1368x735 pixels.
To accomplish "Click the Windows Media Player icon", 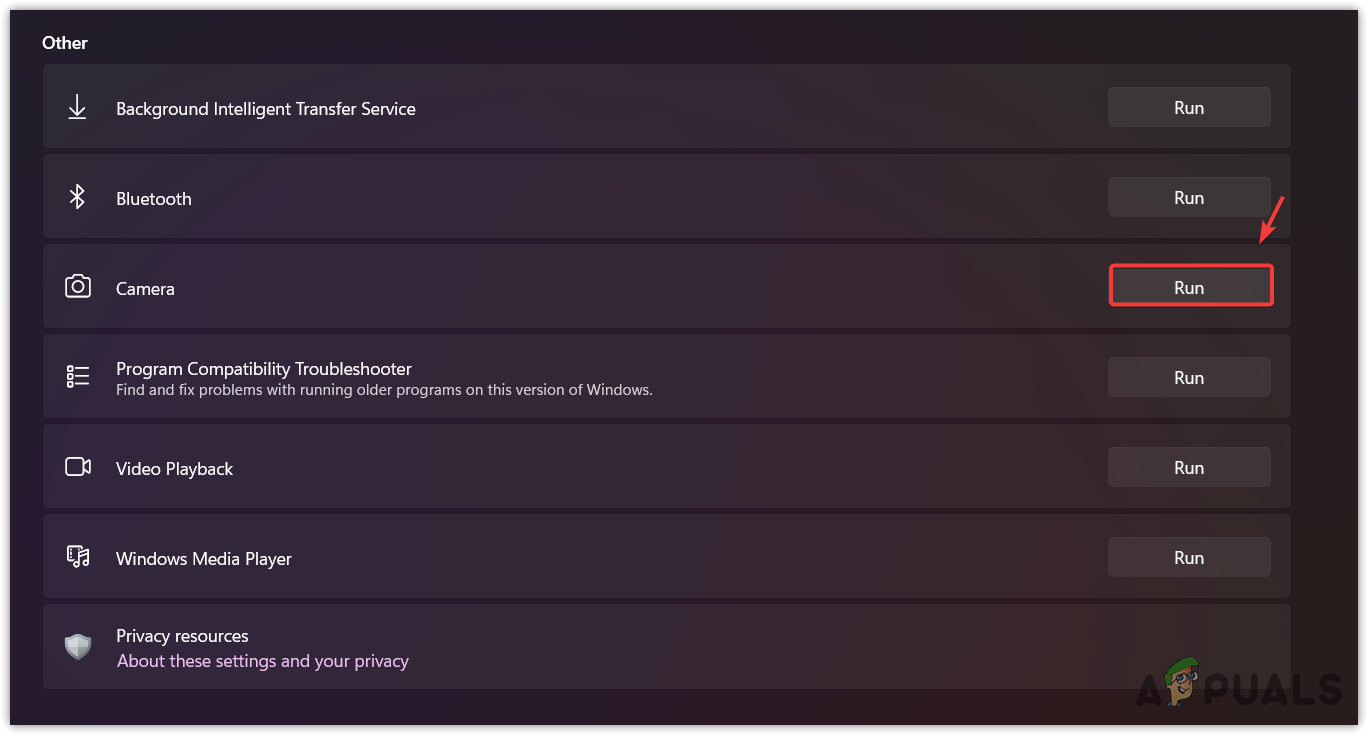I will tap(77, 557).
